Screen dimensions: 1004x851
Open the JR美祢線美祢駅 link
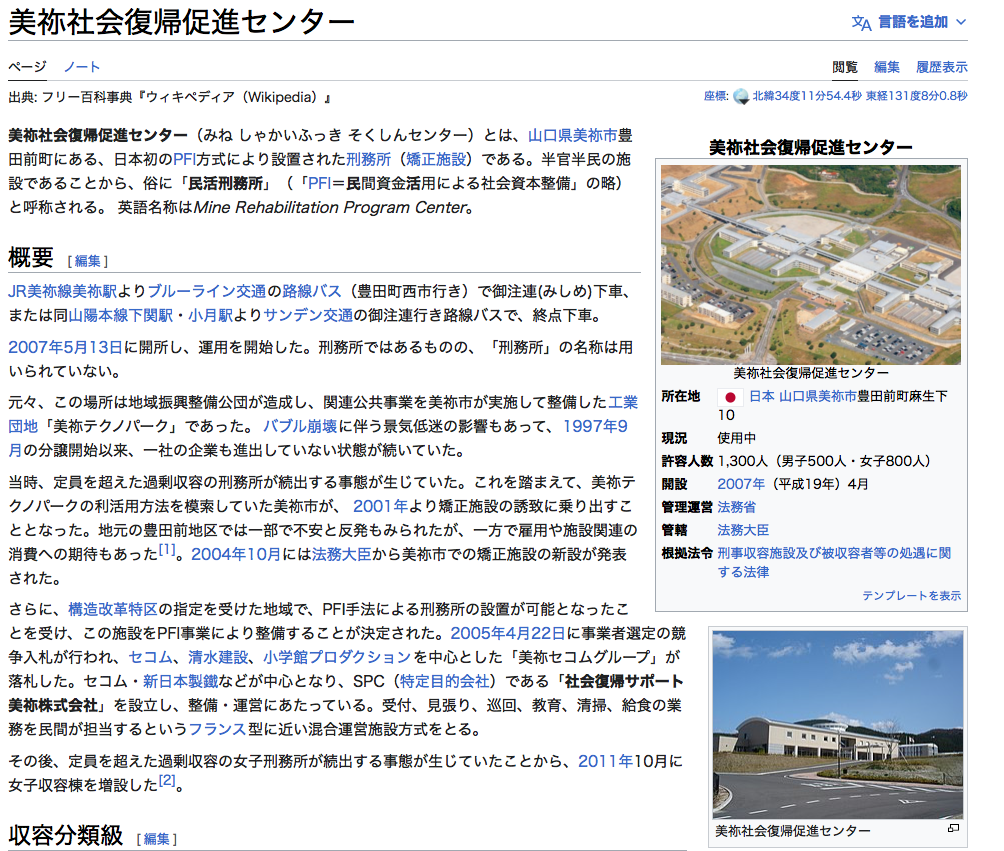pos(63,291)
